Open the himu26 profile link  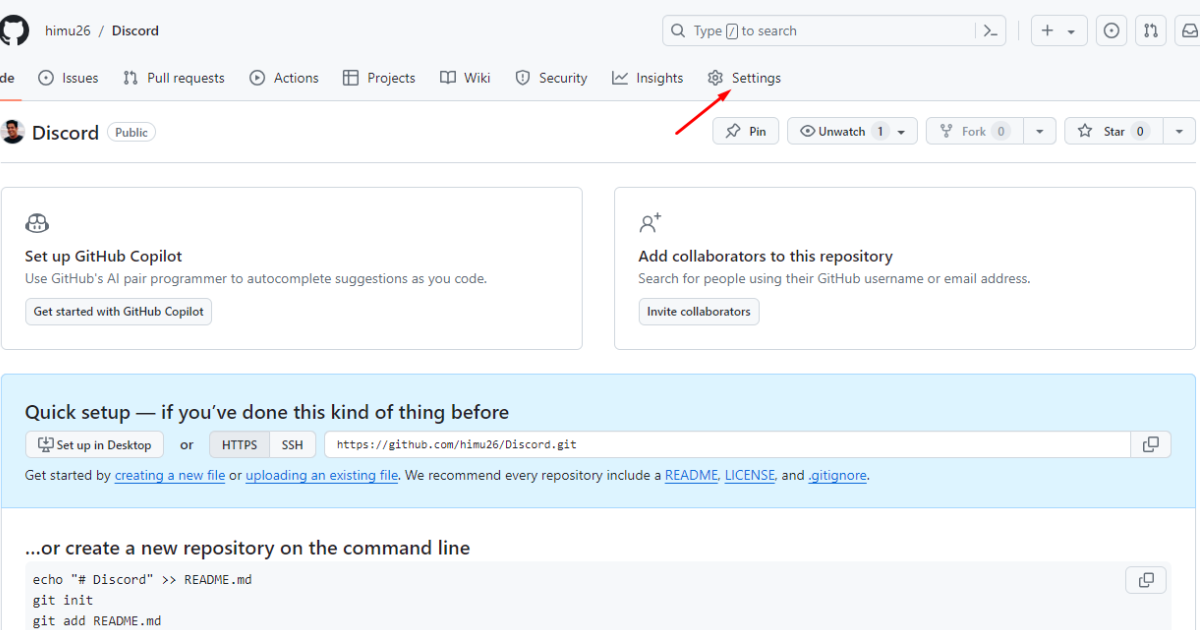coord(68,31)
